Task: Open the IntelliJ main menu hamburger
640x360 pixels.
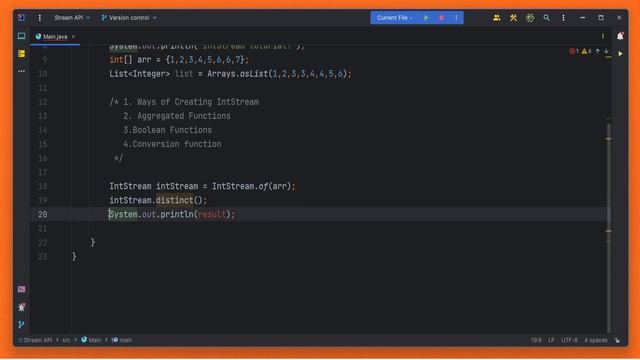Action: click(x=40, y=18)
